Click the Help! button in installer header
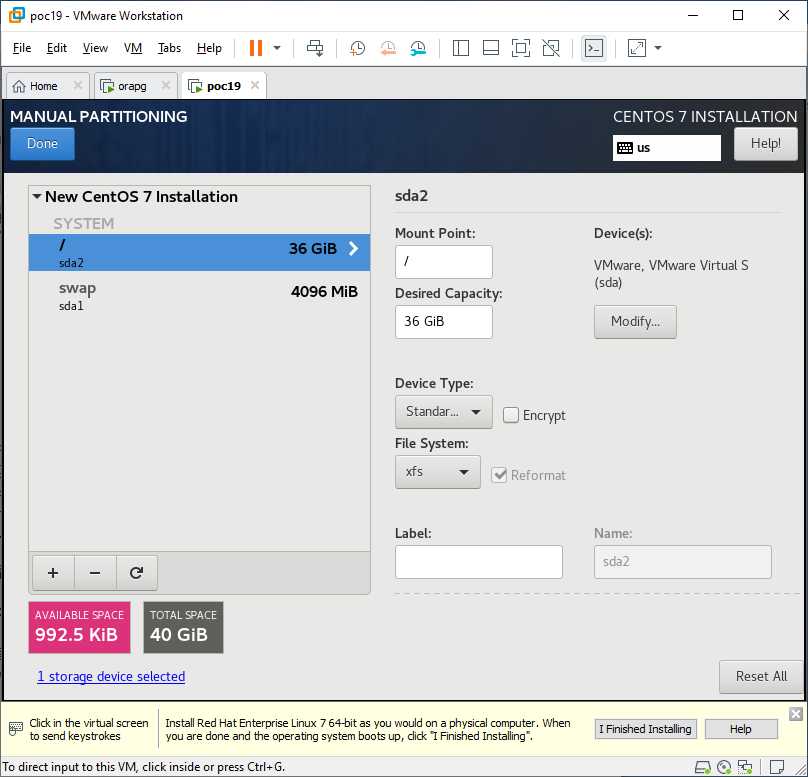808x777 pixels. pos(766,144)
